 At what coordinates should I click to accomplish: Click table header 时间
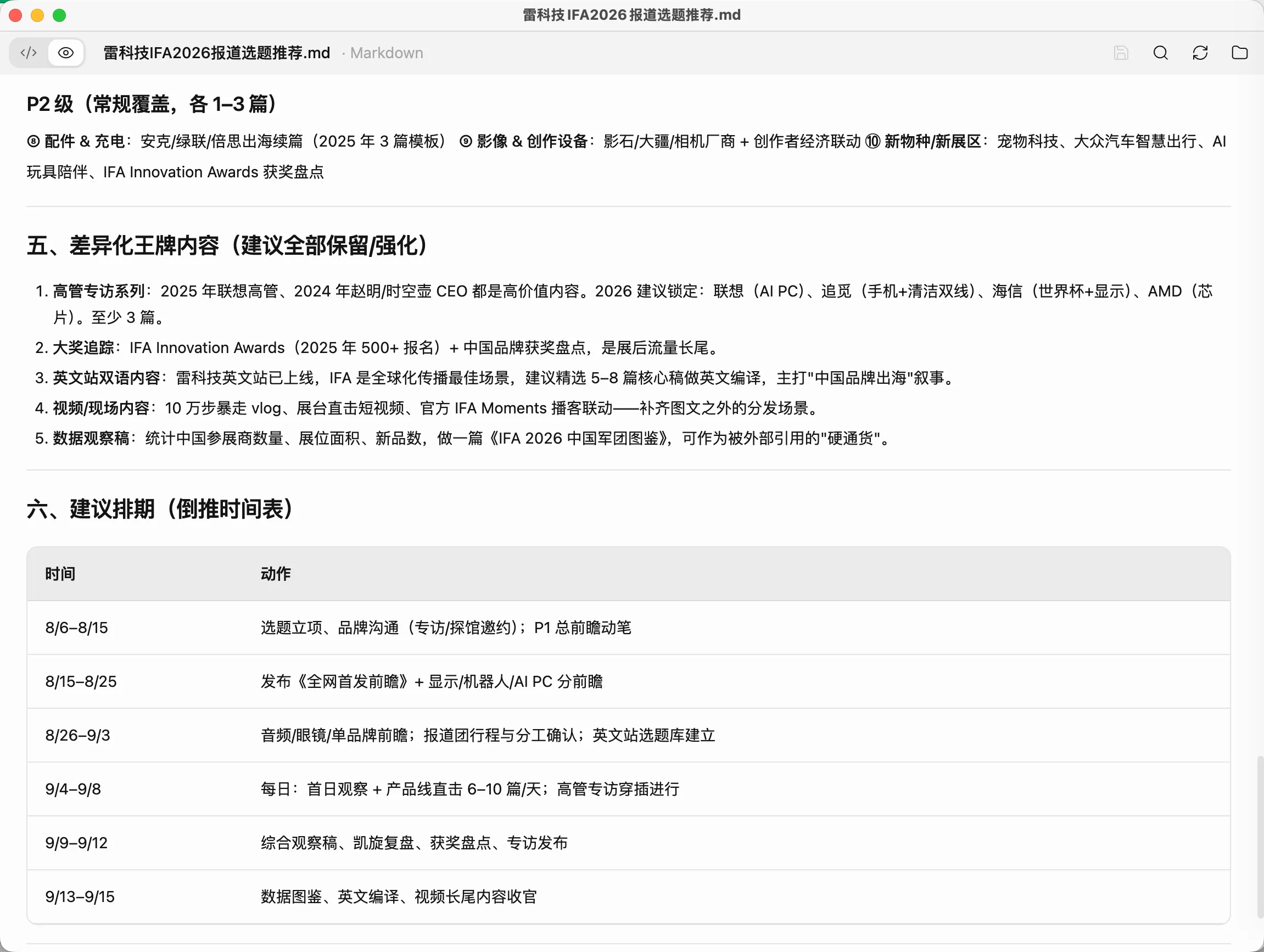tap(60, 574)
